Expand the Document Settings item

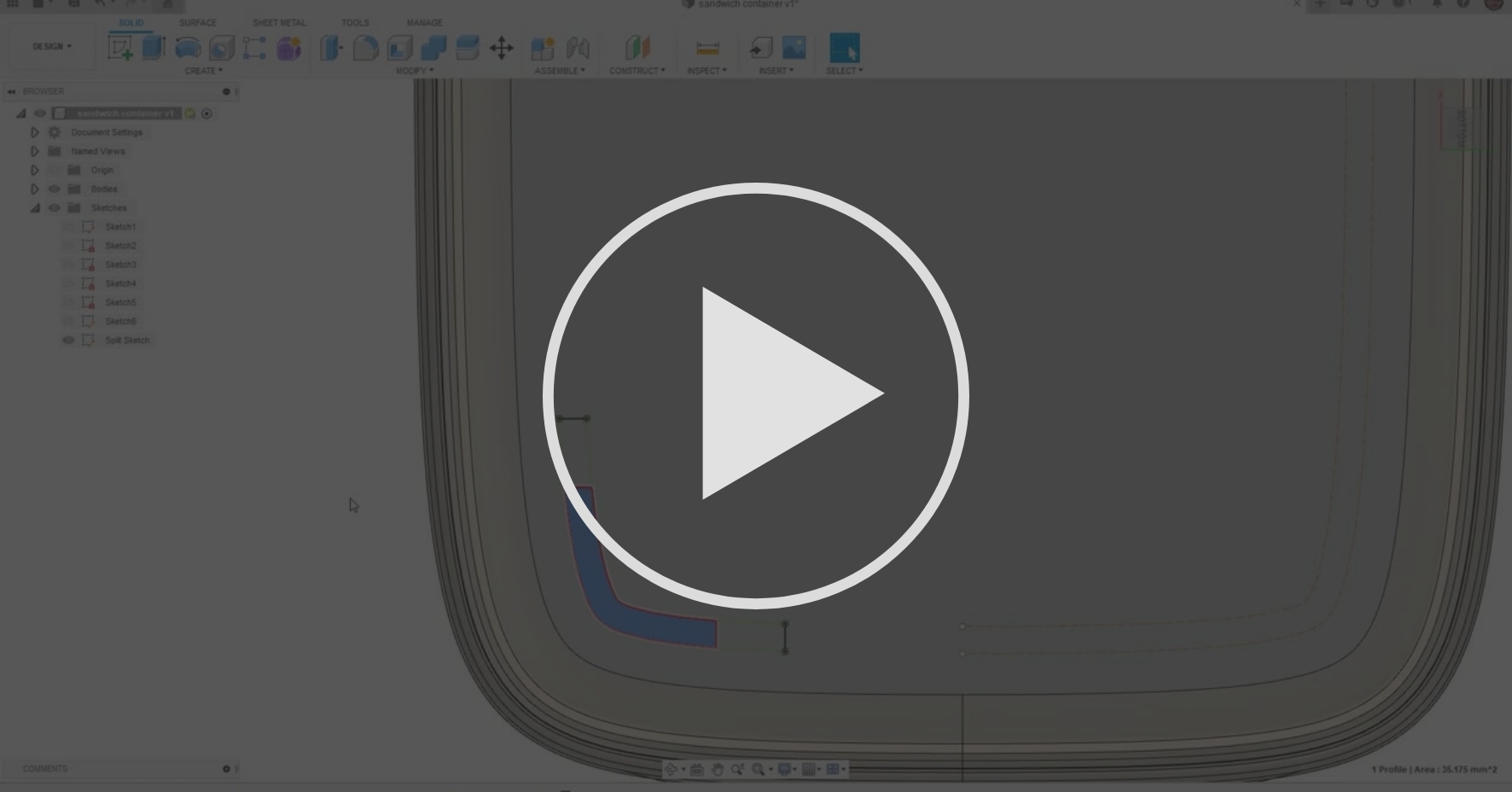[34, 131]
